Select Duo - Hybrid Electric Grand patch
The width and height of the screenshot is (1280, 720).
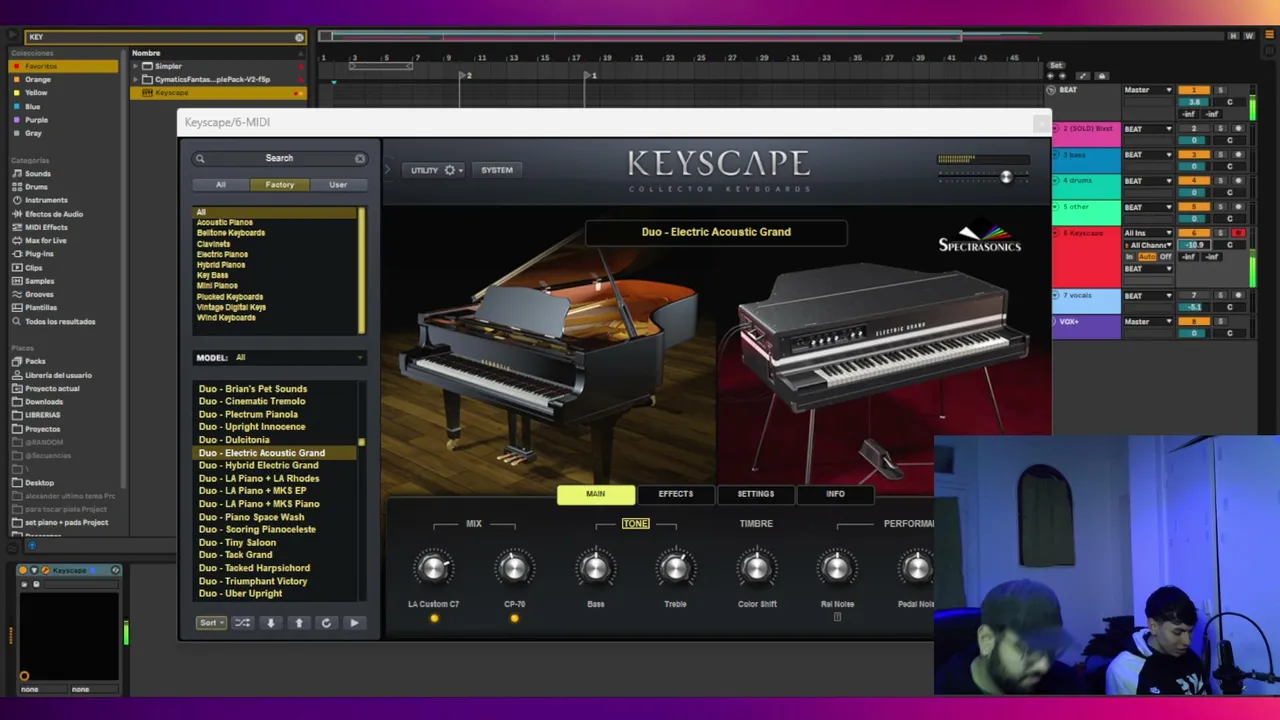pos(258,466)
